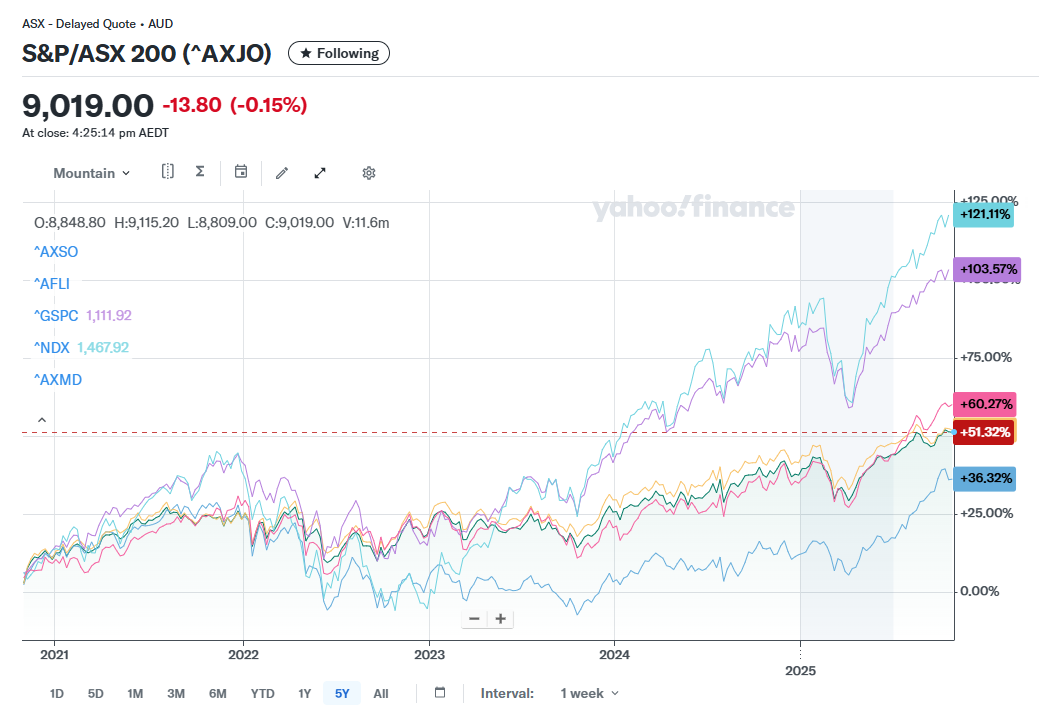Select the All time range

click(x=381, y=693)
